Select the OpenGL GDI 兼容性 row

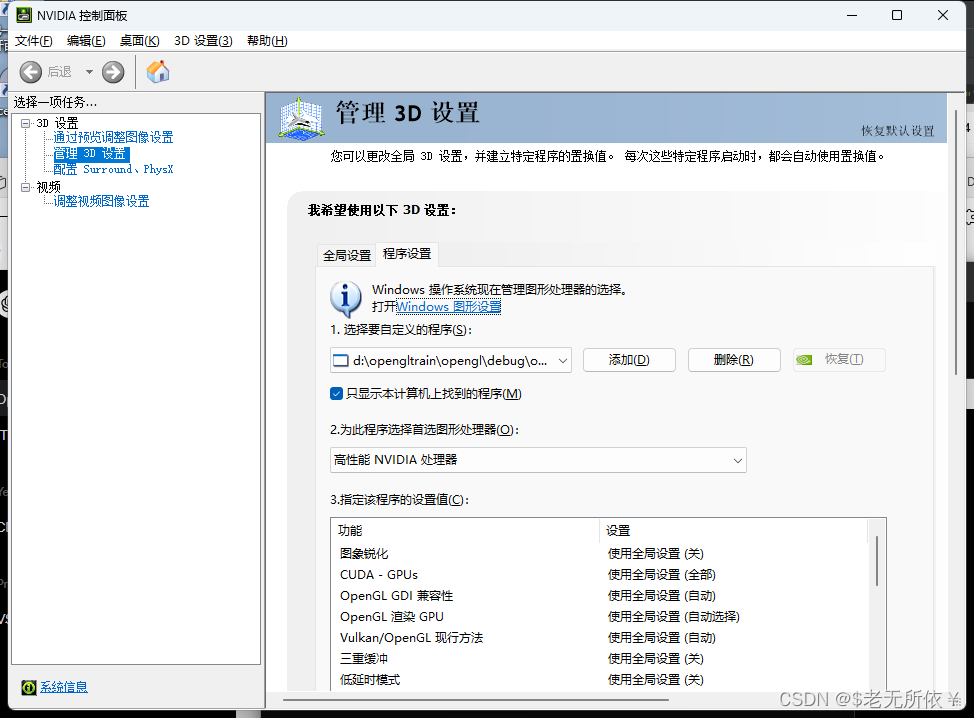[x=599, y=596]
